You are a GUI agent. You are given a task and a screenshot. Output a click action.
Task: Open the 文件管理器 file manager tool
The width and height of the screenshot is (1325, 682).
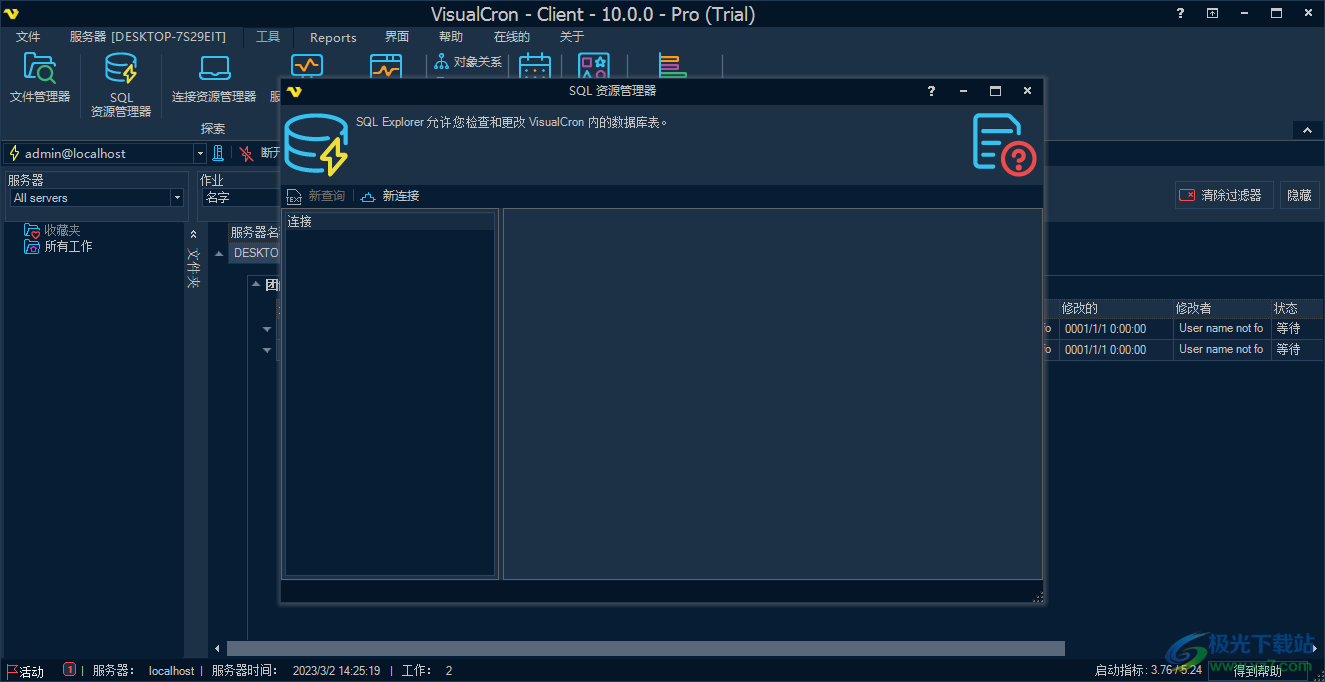coord(40,78)
